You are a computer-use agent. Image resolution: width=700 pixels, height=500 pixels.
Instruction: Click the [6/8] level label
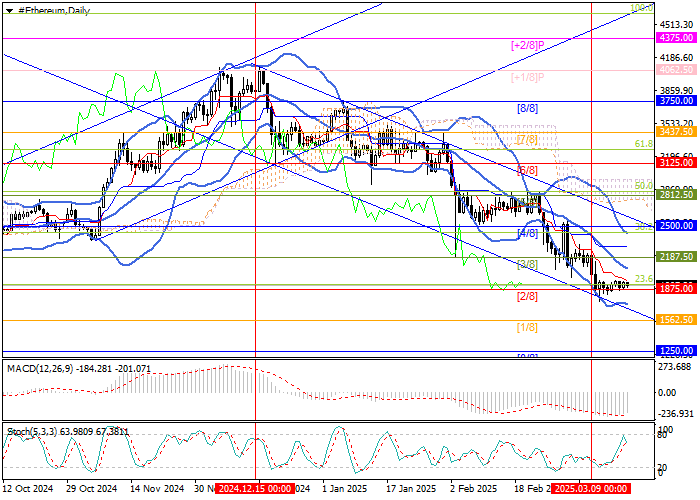[x=527, y=170]
